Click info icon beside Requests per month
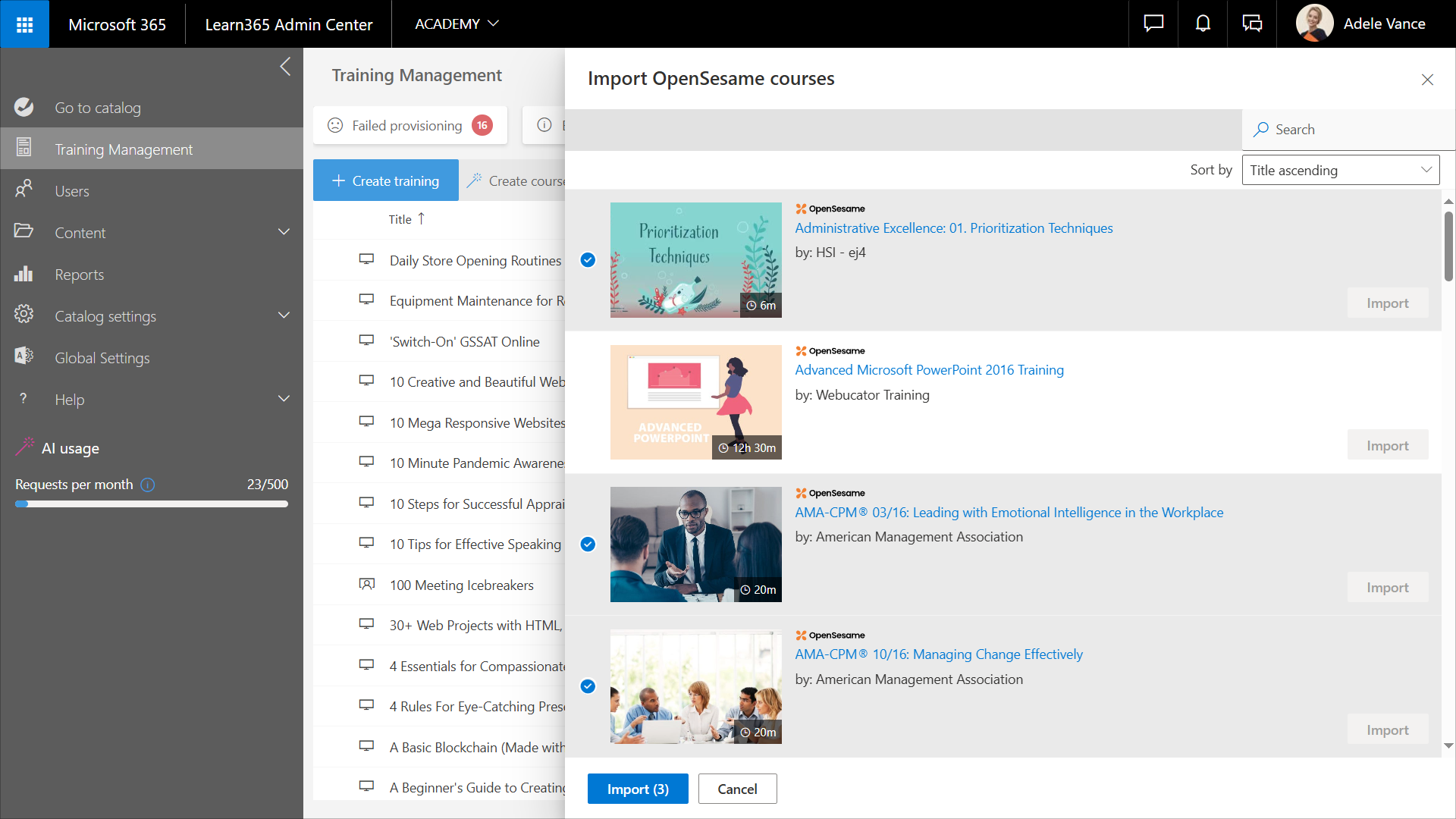This screenshot has width=1456, height=819. point(148,485)
